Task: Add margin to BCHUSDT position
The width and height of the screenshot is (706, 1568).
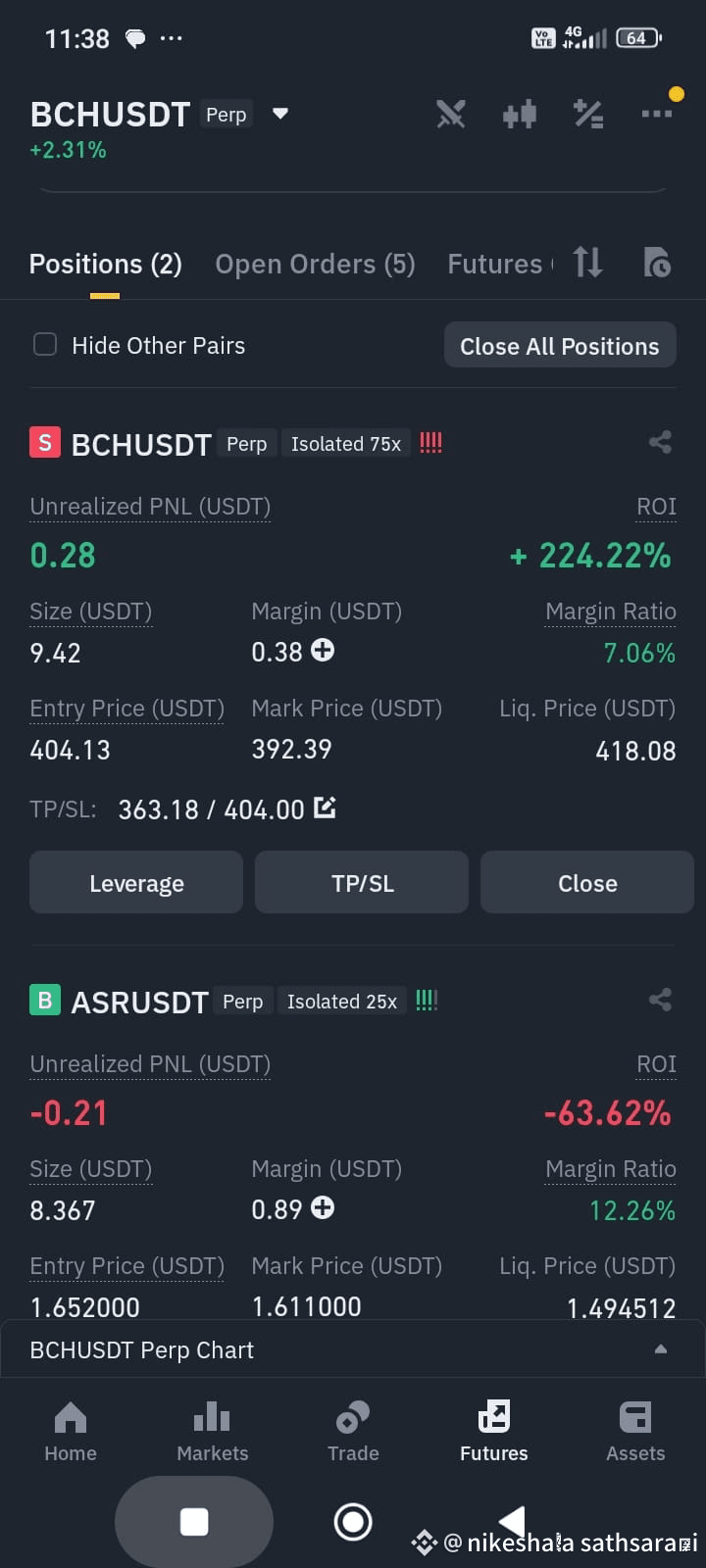Action: tap(323, 650)
